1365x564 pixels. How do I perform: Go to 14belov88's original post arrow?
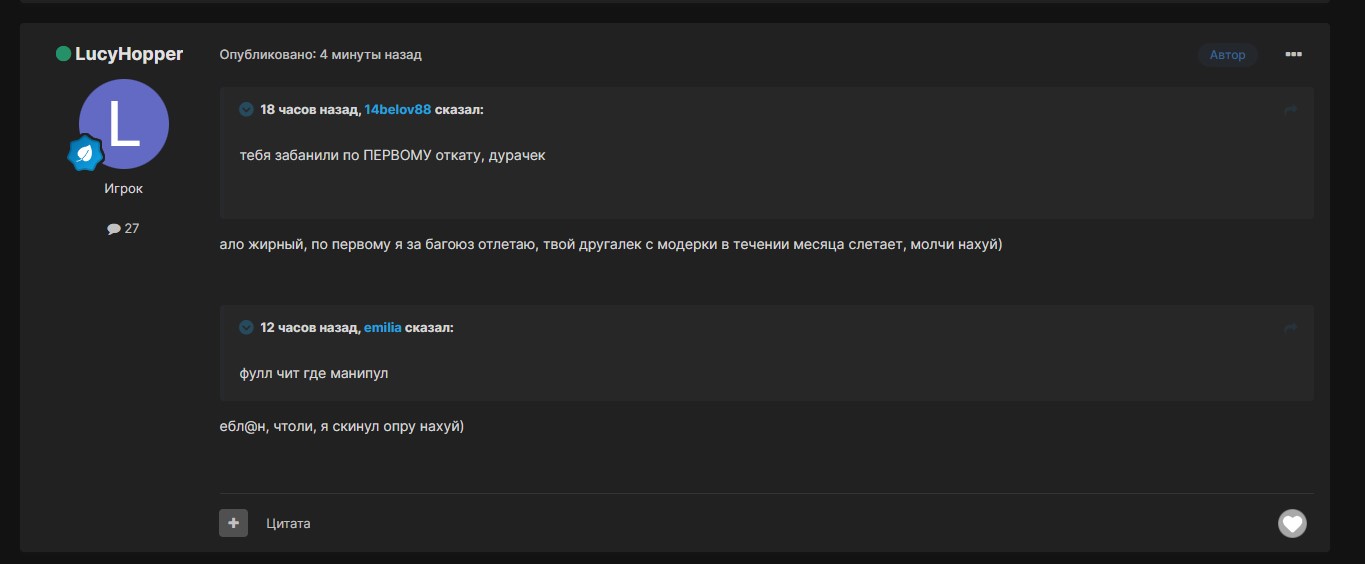coord(1290,110)
